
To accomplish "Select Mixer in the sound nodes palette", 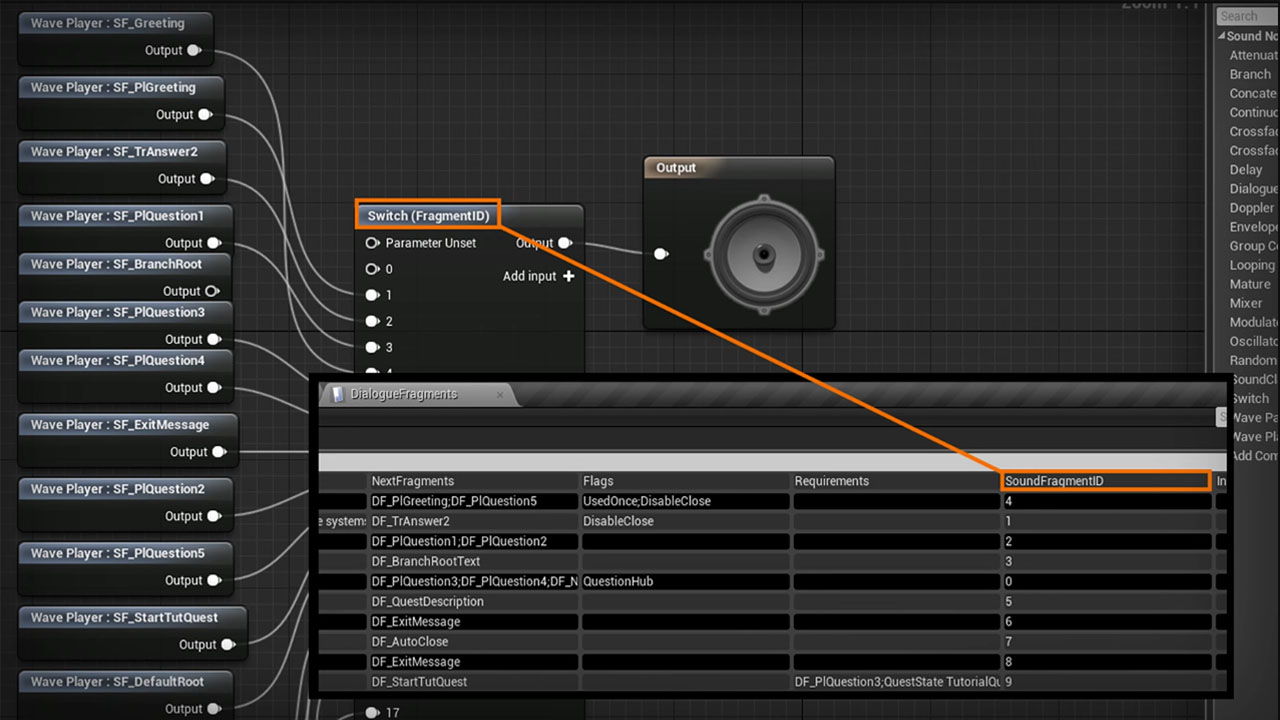I will coord(1246,303).
